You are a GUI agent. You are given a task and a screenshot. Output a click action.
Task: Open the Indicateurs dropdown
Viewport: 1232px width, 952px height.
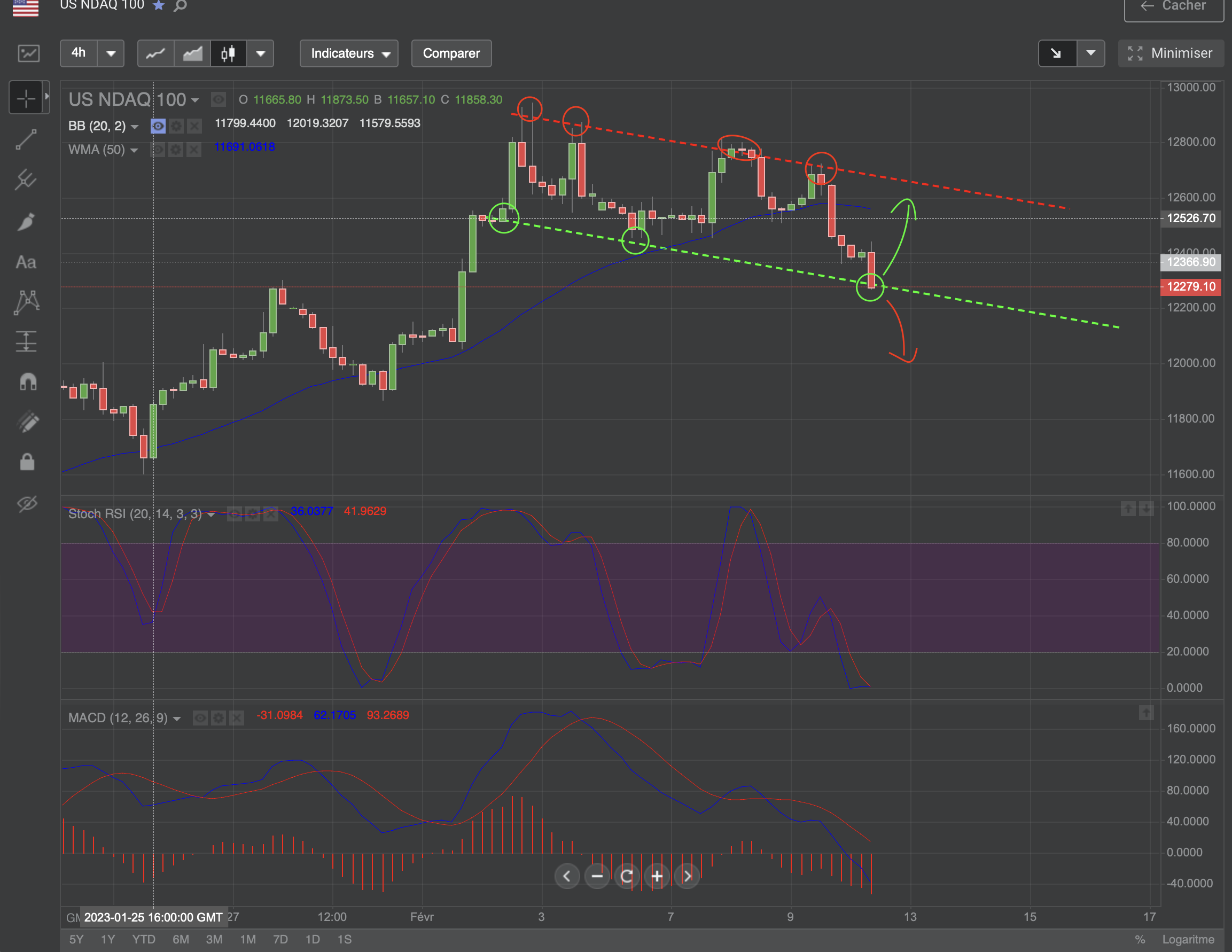coord(349,53)
